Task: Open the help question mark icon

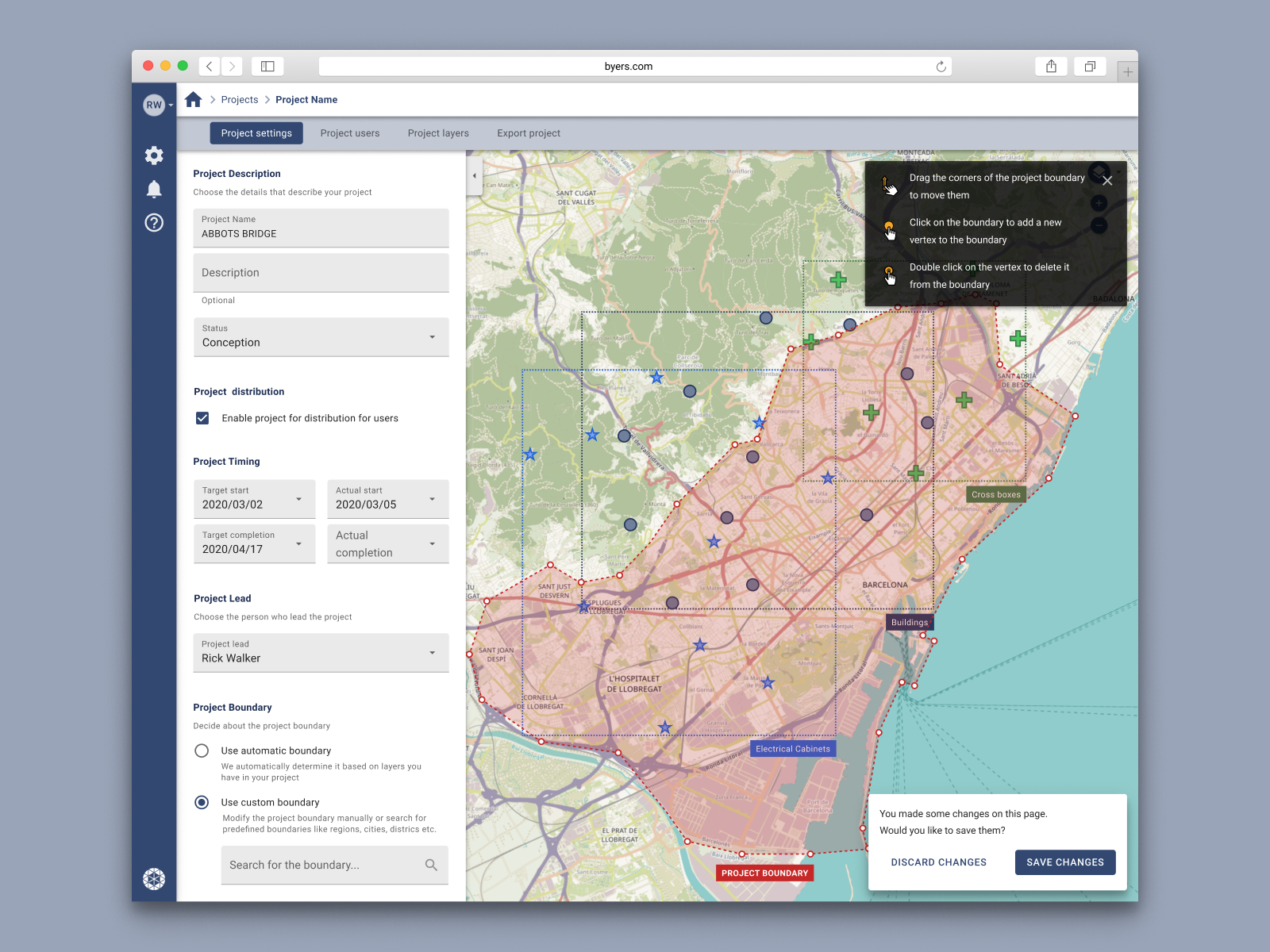Action: [x=154, y=223]
